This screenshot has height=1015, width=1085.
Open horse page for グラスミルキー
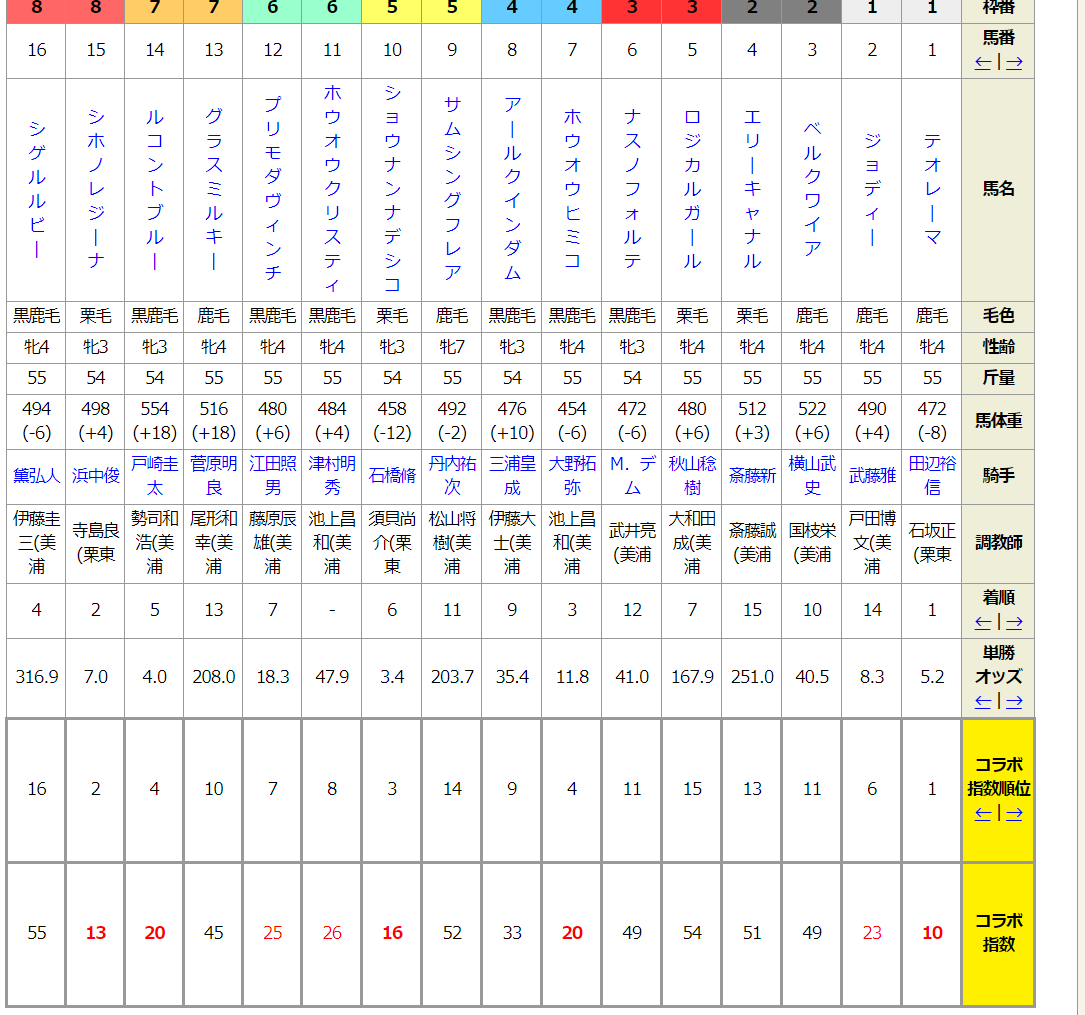[214, 189]
